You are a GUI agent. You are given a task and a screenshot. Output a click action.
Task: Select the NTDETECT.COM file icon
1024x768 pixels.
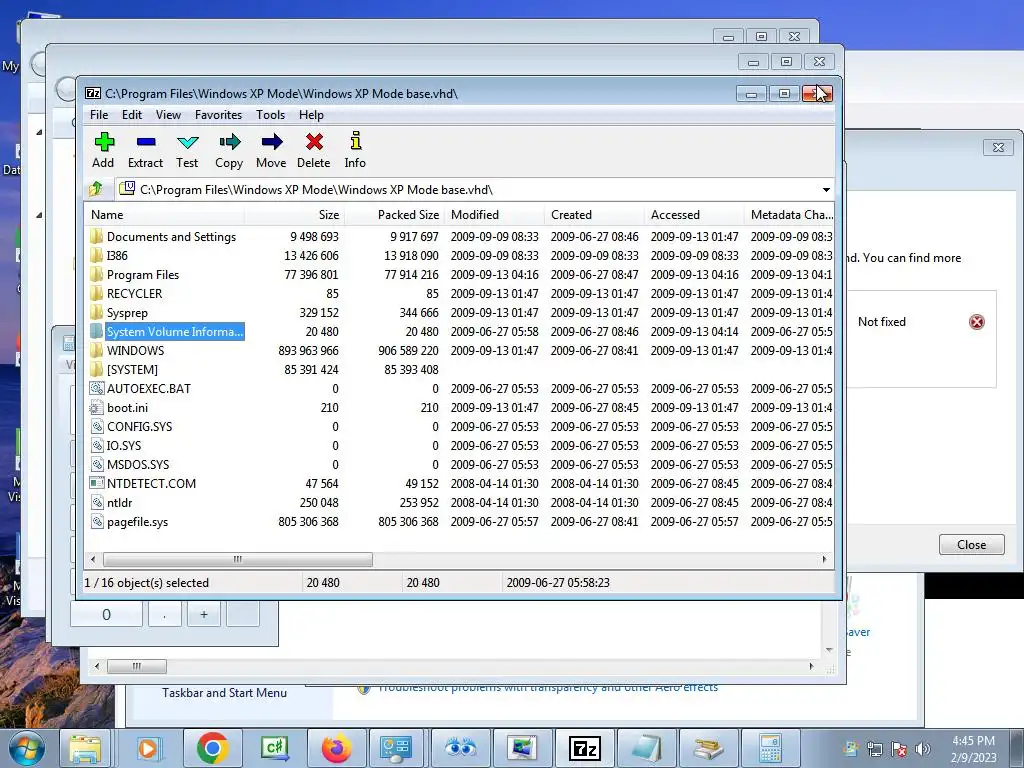coord(97,483)
